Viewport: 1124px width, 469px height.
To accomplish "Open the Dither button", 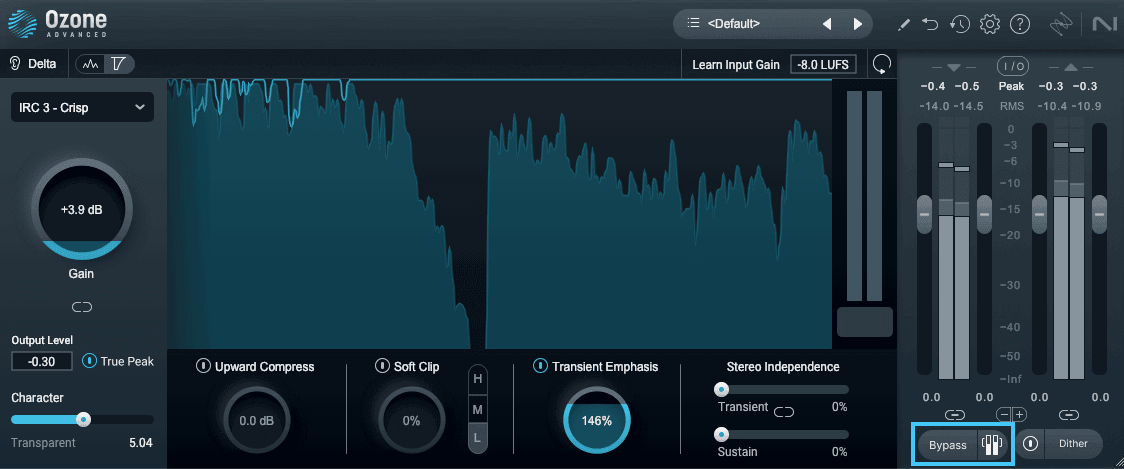I will tap(1073, 444).
